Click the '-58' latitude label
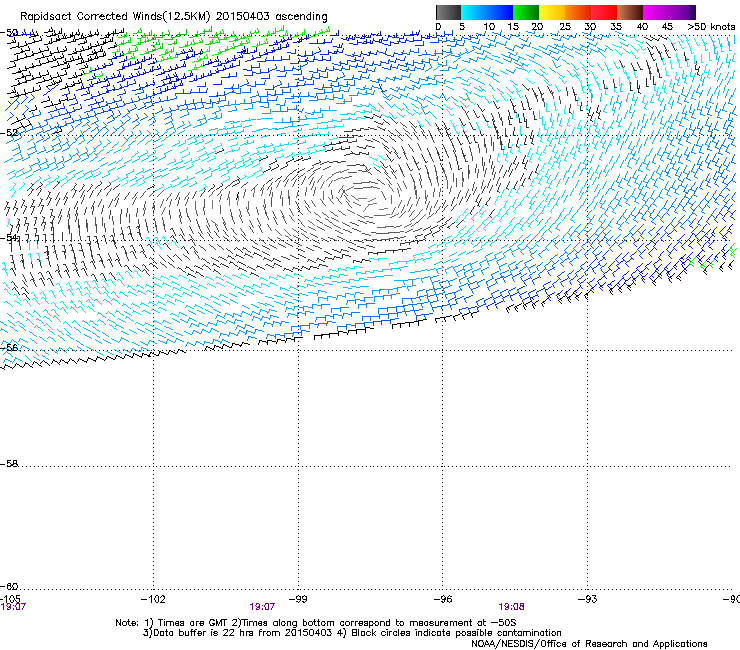 pos(9,464)
